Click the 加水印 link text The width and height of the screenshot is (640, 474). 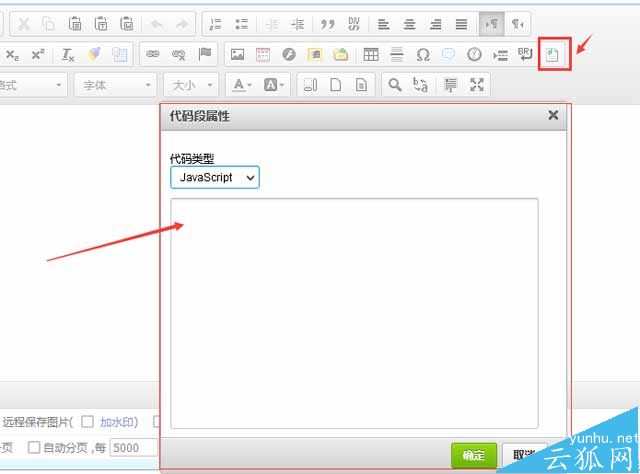click(116, 422)
